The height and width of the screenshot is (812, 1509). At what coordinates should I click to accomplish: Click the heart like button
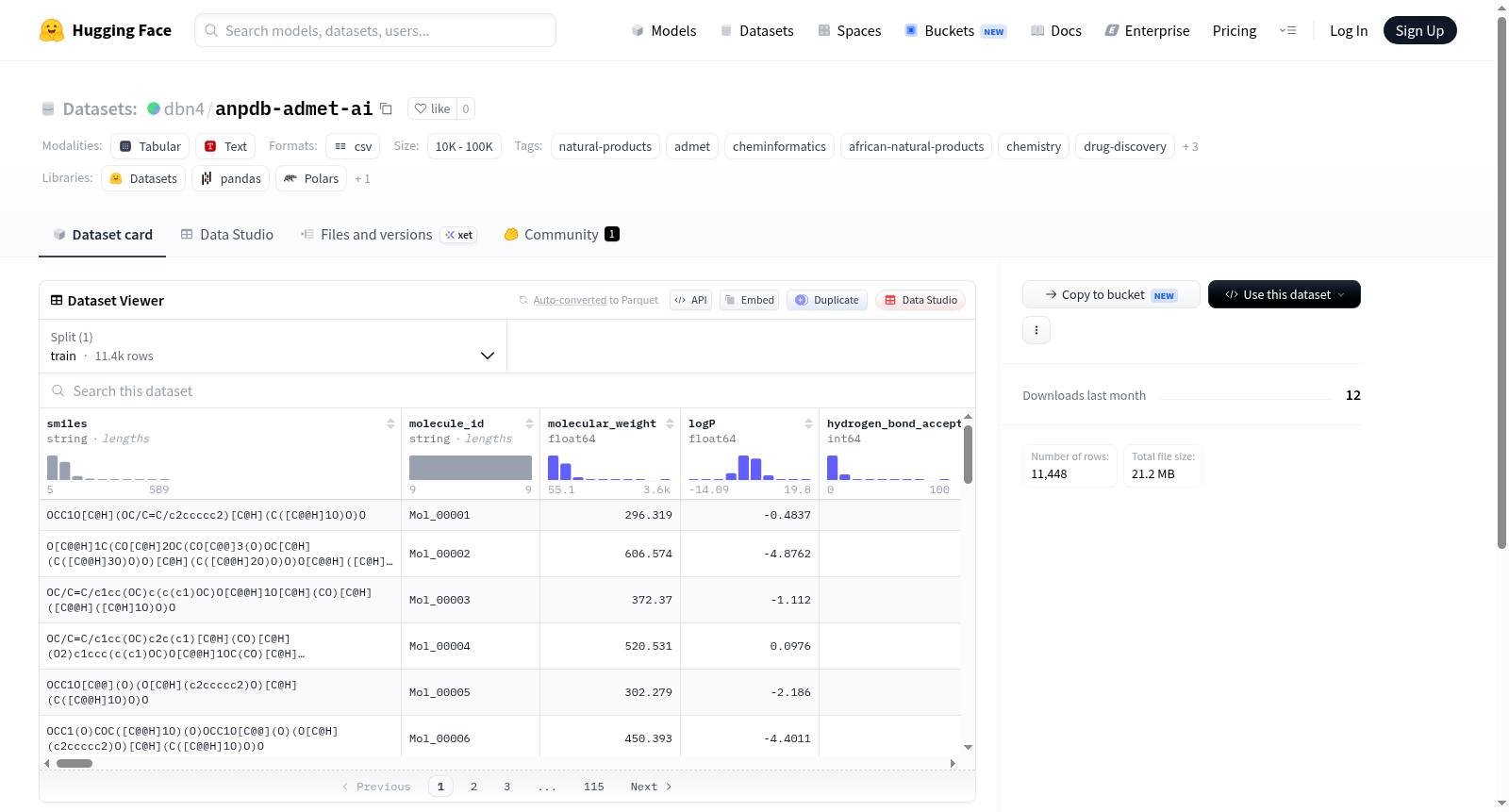pyautogui.click(x=432, y=108)
